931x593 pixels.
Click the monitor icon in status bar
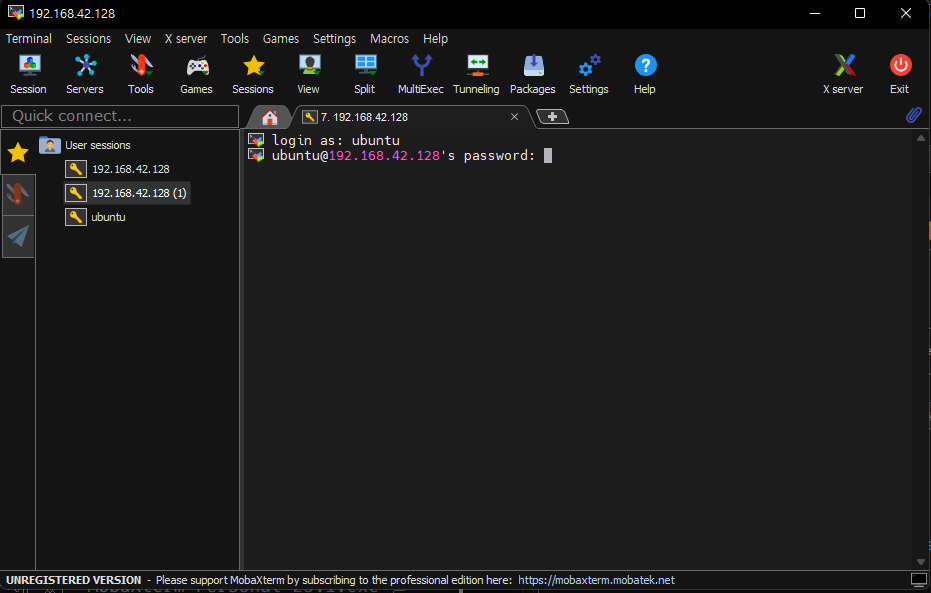[x=919, y=579]
